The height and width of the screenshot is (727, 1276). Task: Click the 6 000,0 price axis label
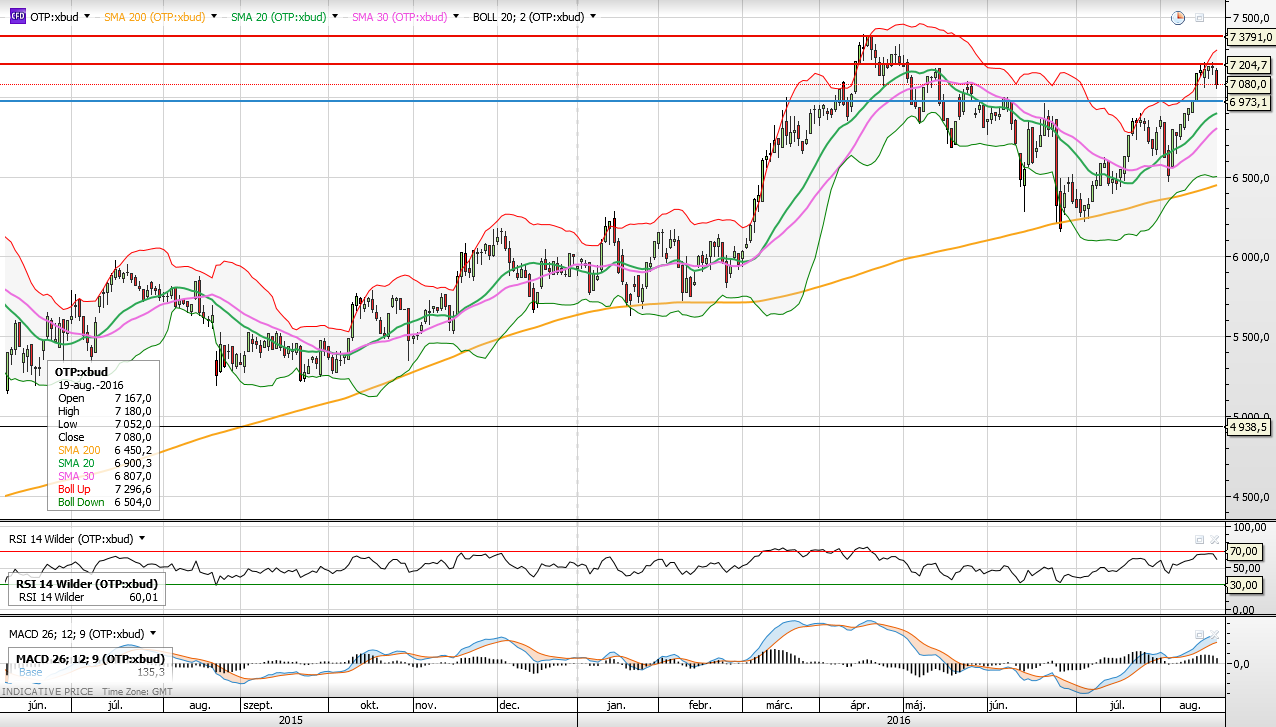pyautogui.click(x=1251, y=258)
